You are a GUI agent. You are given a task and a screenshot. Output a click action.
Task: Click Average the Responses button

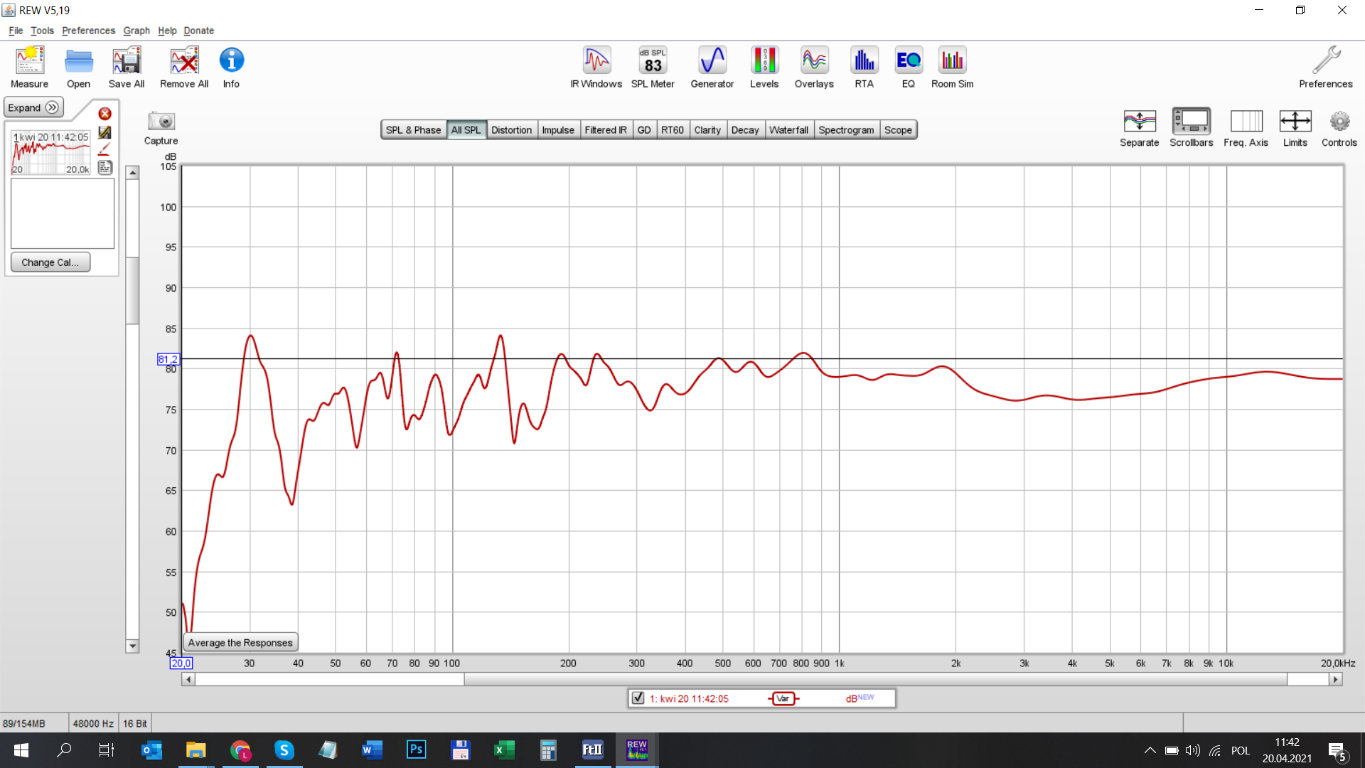tap(241, 643)
